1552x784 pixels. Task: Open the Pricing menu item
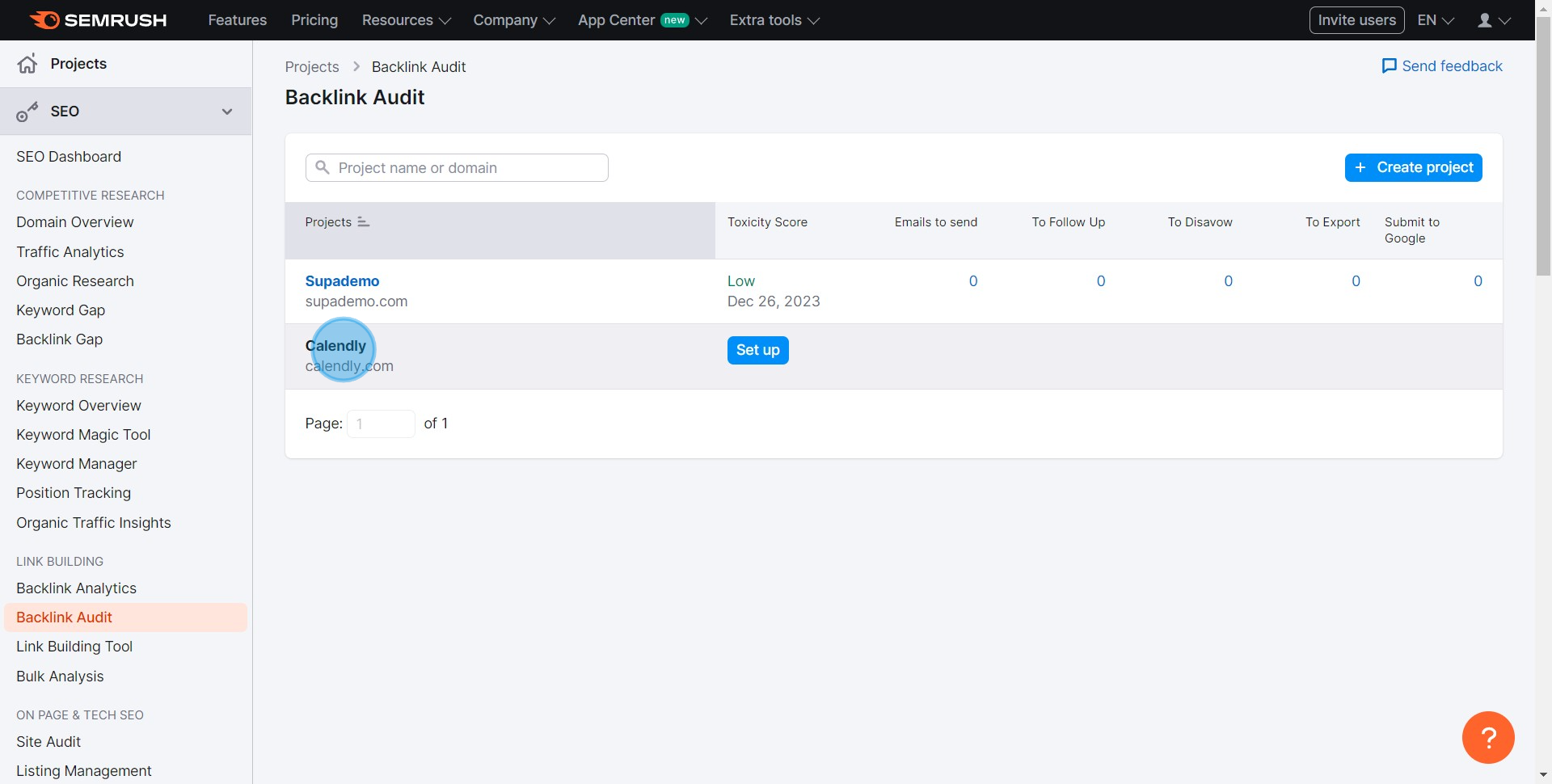pyautogui.click(x=314, y=20)
